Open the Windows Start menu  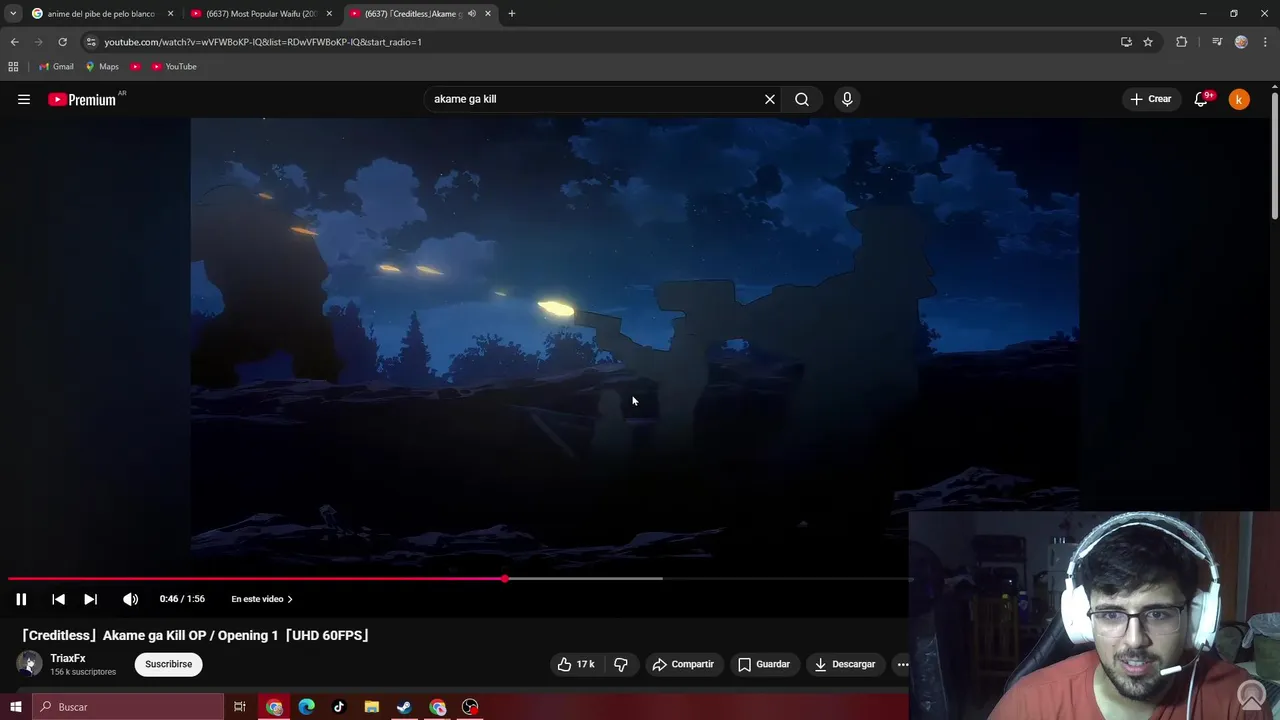point(15,707)
